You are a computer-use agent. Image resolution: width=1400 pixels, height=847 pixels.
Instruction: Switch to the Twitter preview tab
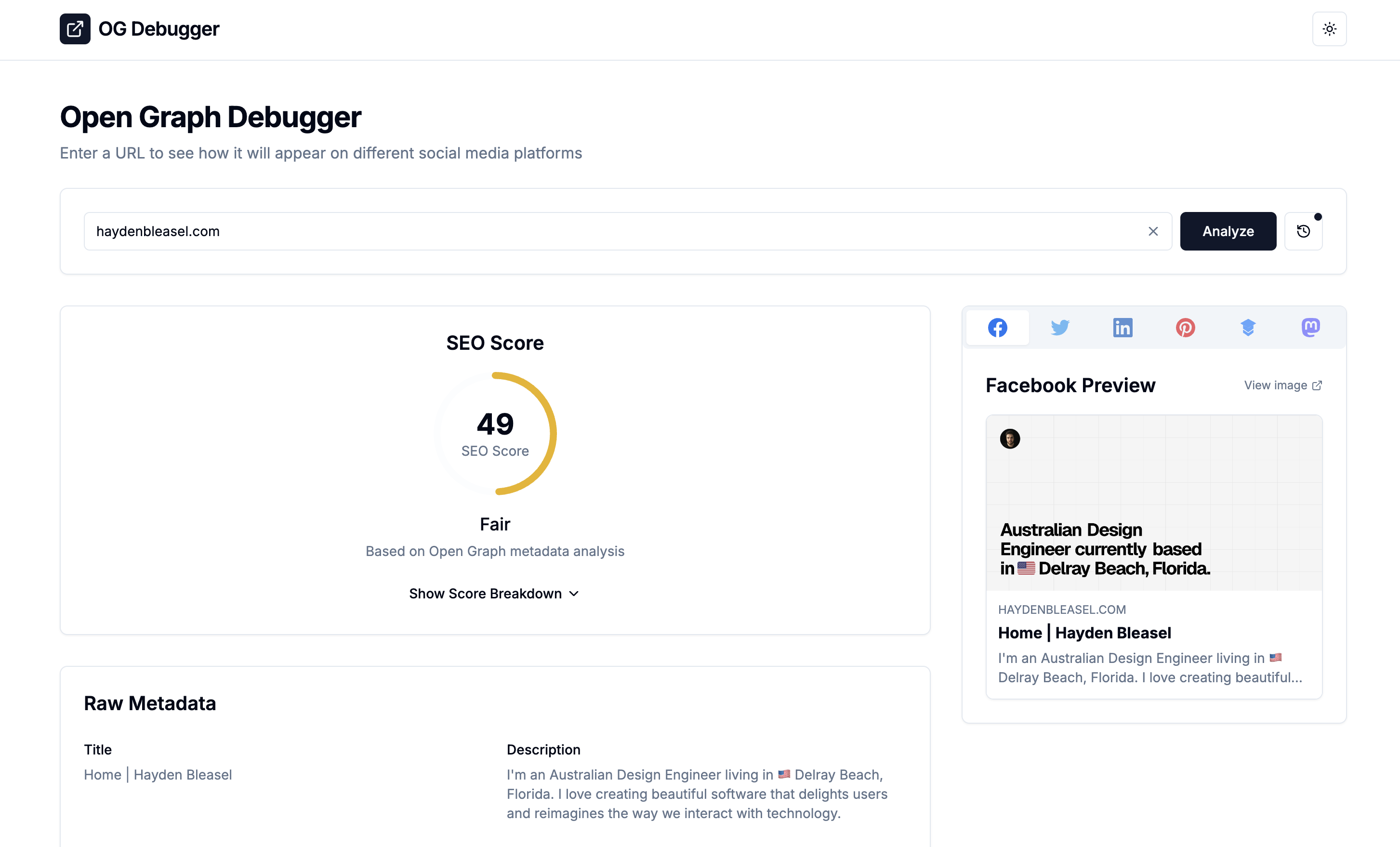coord(1060,328)
